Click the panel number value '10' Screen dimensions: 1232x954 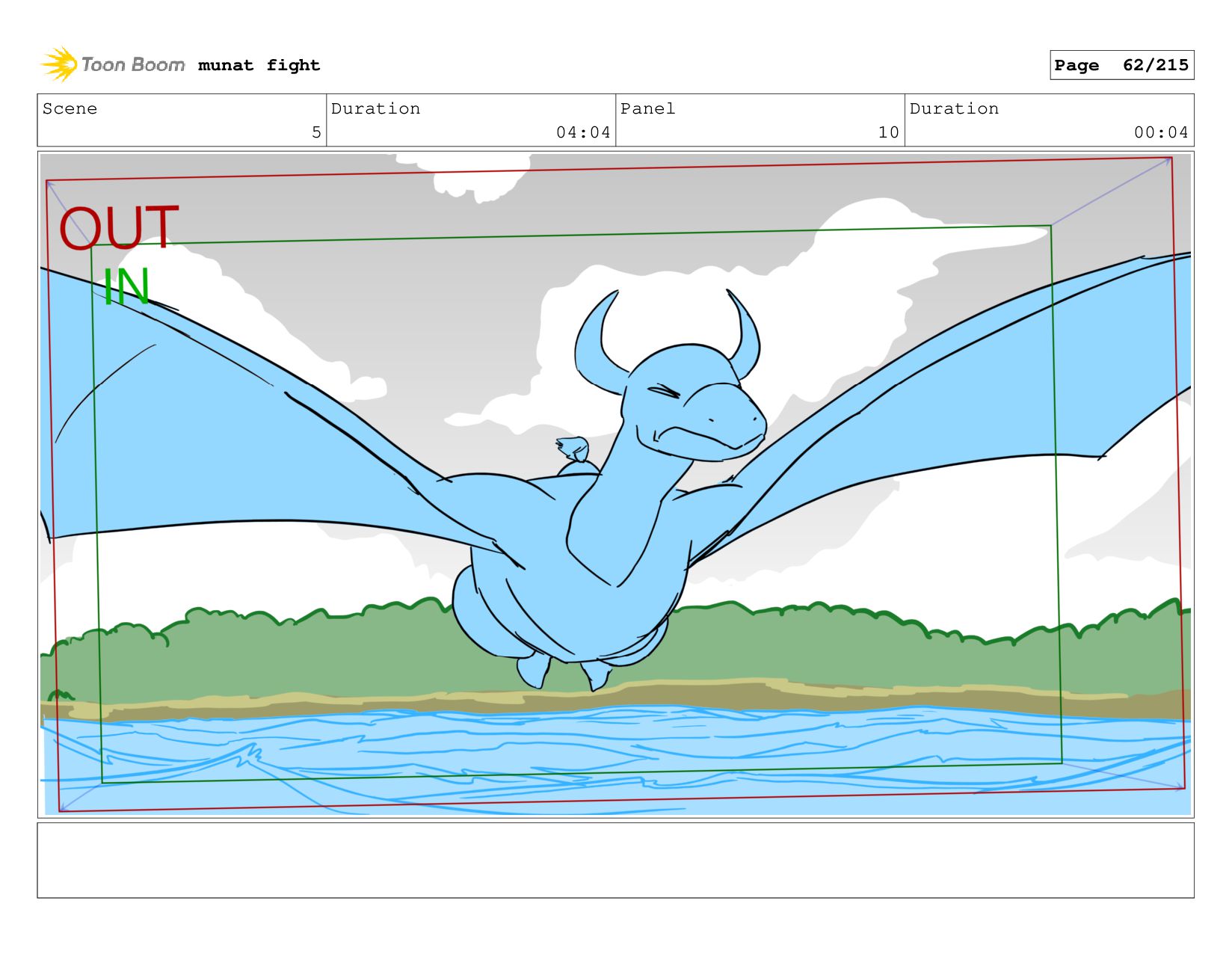[888, 132]
